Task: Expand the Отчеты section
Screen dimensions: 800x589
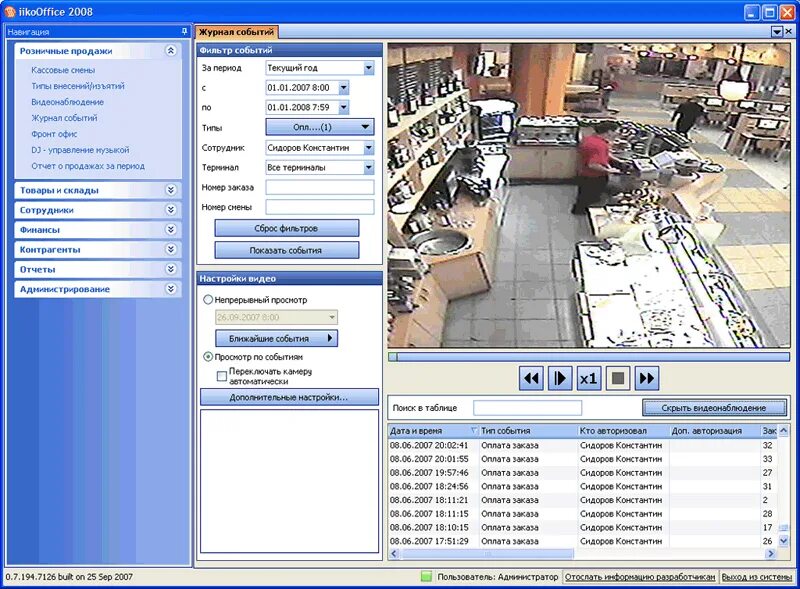Action: 171,269
